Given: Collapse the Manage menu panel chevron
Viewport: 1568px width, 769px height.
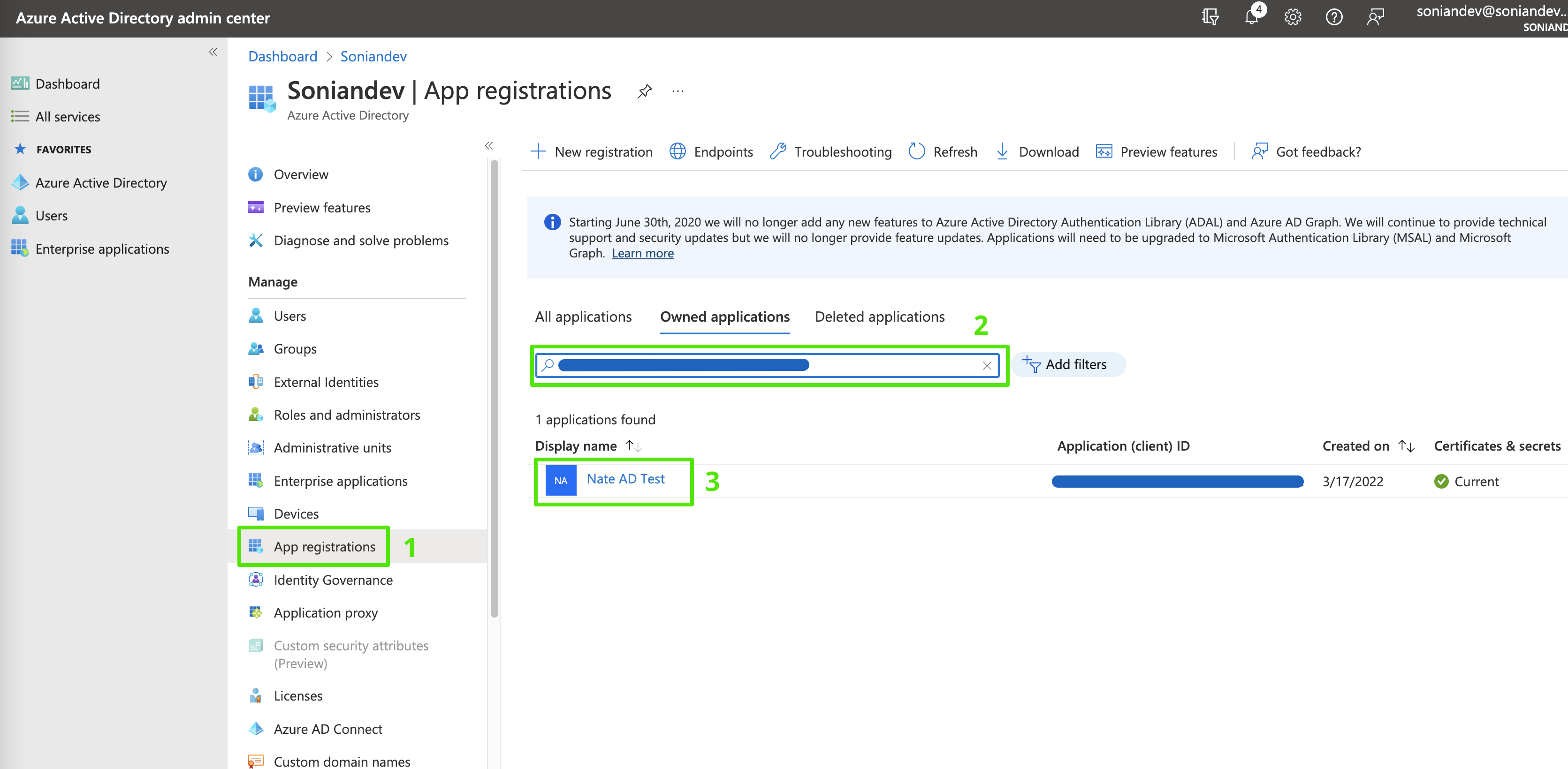Looking at the screenshot, I should tap(489, 145).
